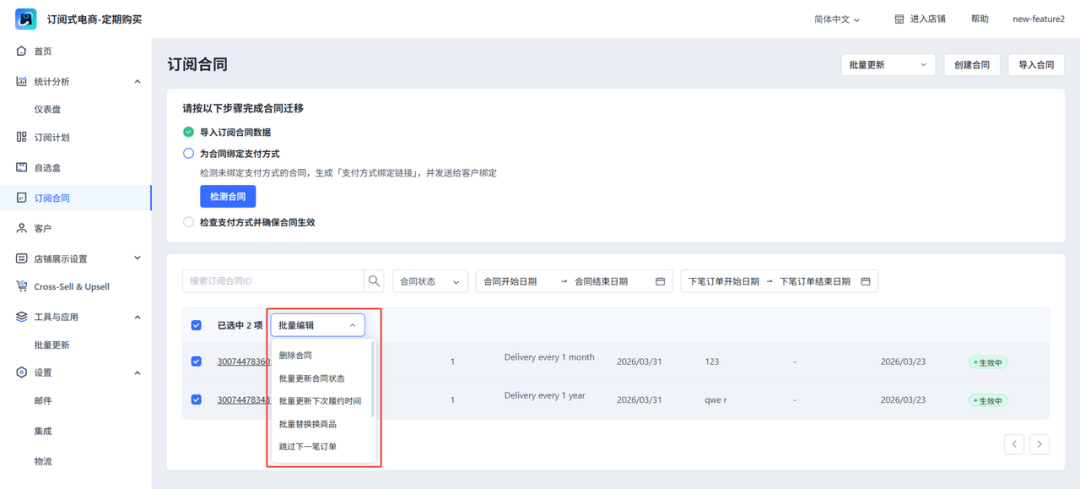1080x489 pixels.
Task: Open 客户 via its person icon
Action: (x=22, y=228)
